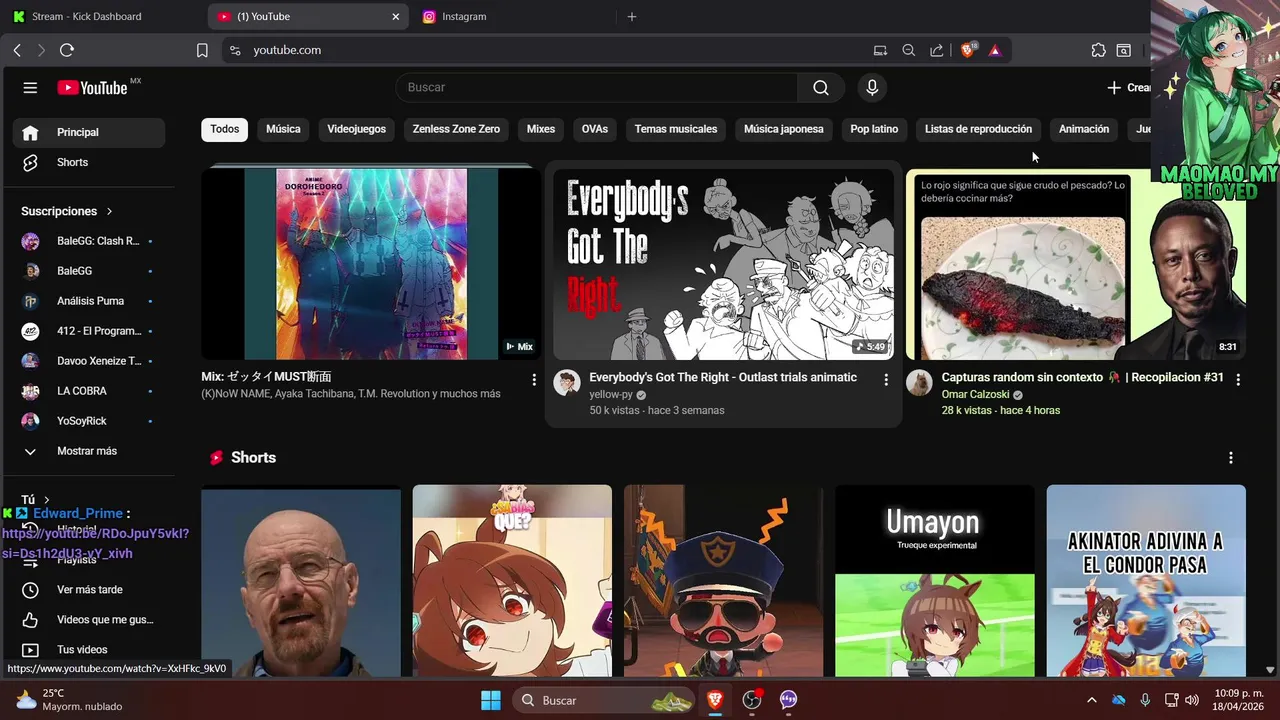Go to Principal home in sidebar
Viewport: 1280px width, 720px height.
(x=89, y=132)
